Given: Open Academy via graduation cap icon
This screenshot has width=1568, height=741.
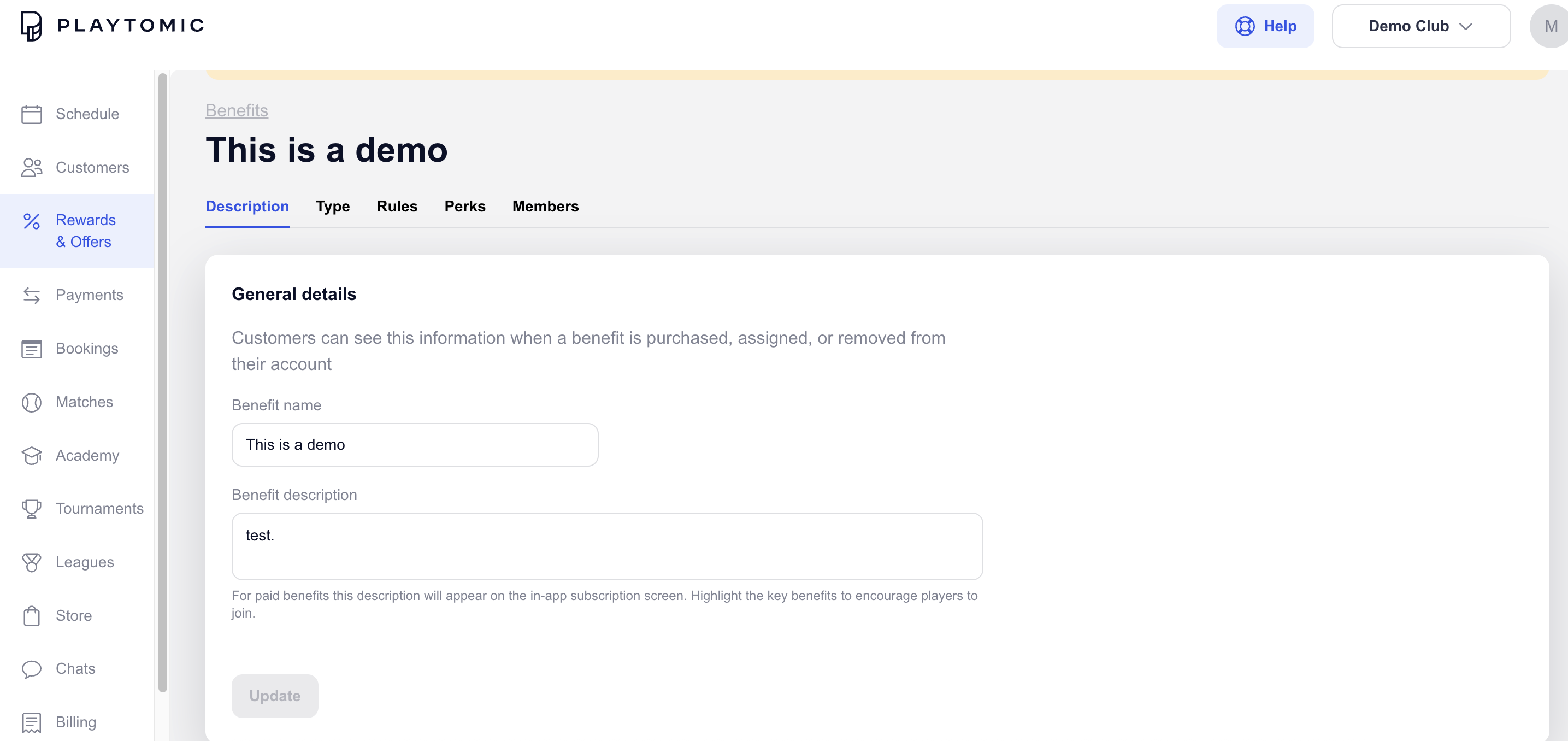Looking at the screenshot, I should 31,455.
